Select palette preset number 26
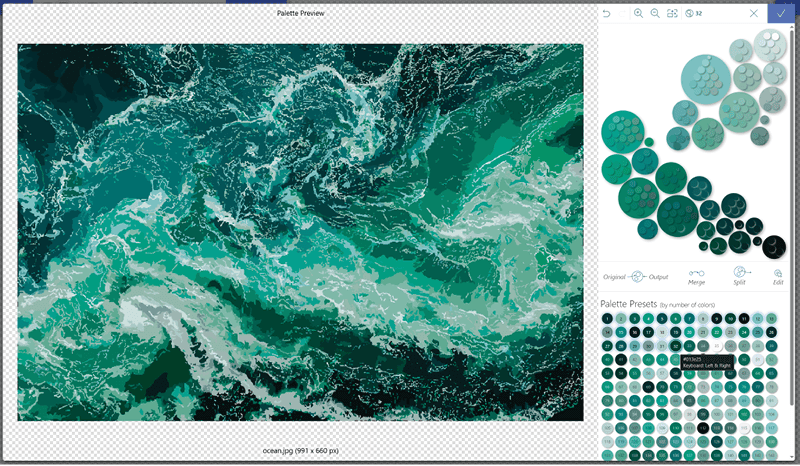This screenshot has height=466, width=800. tap(772, 332)
